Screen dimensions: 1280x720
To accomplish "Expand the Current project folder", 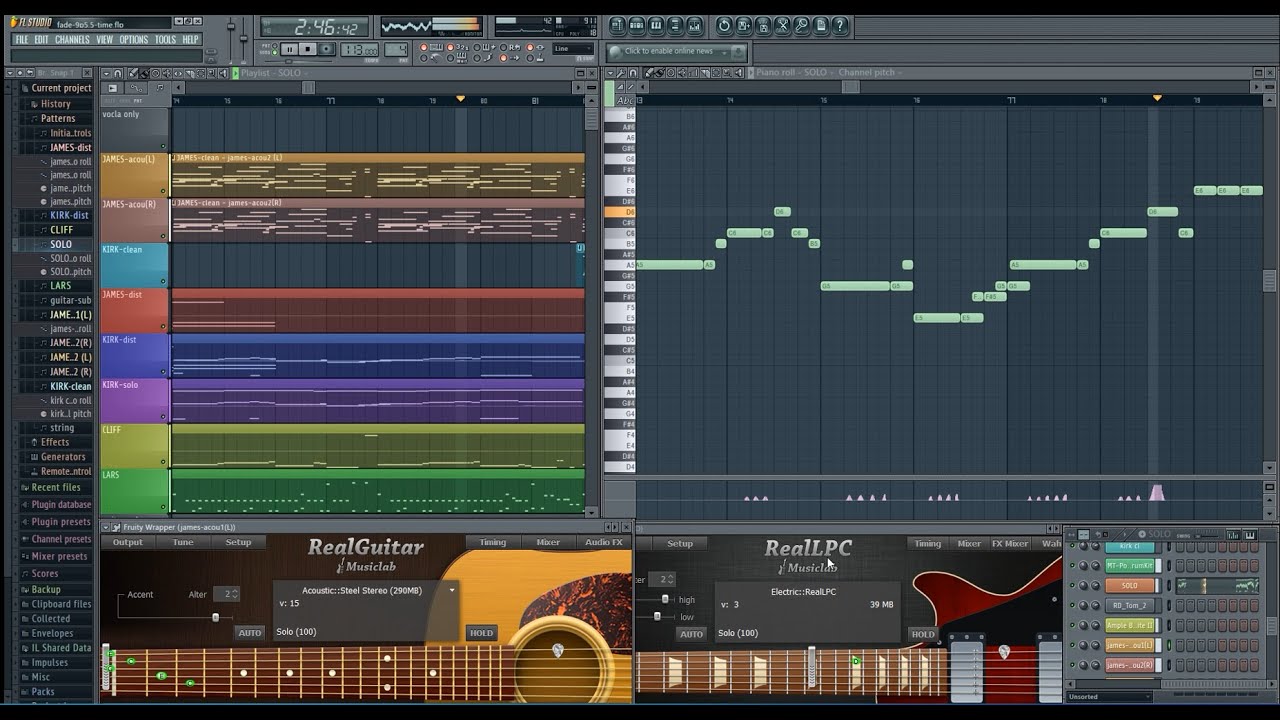I will click(x=60, y=88).
